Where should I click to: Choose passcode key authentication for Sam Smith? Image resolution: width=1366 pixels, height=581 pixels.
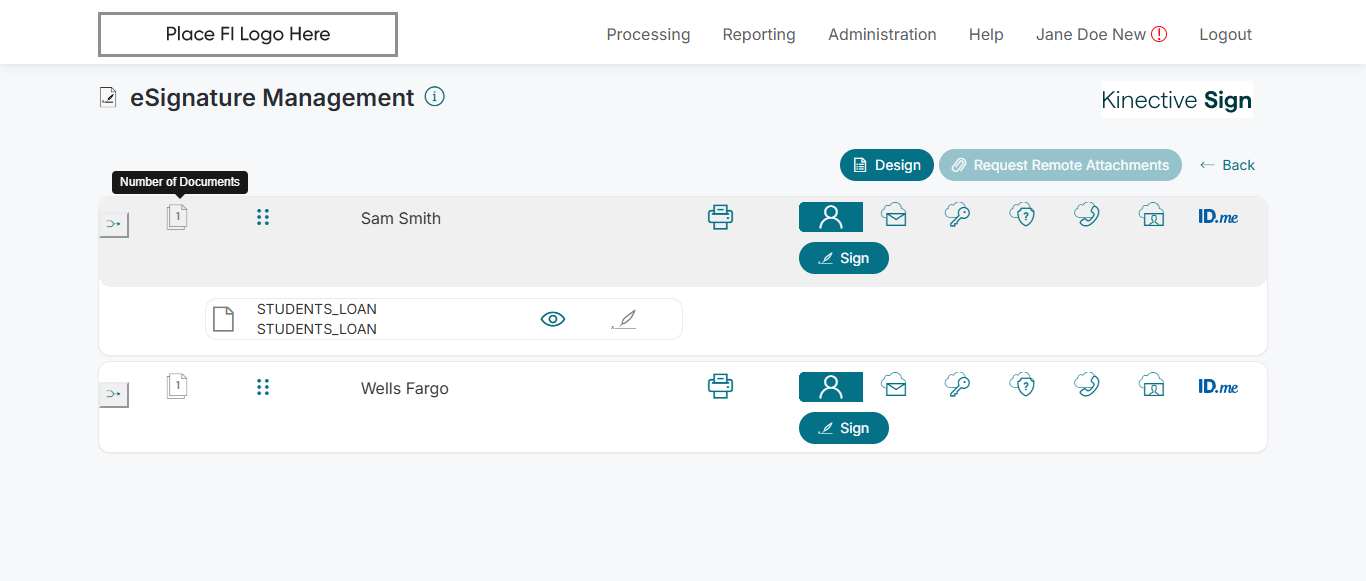click(x=957, y=215)
